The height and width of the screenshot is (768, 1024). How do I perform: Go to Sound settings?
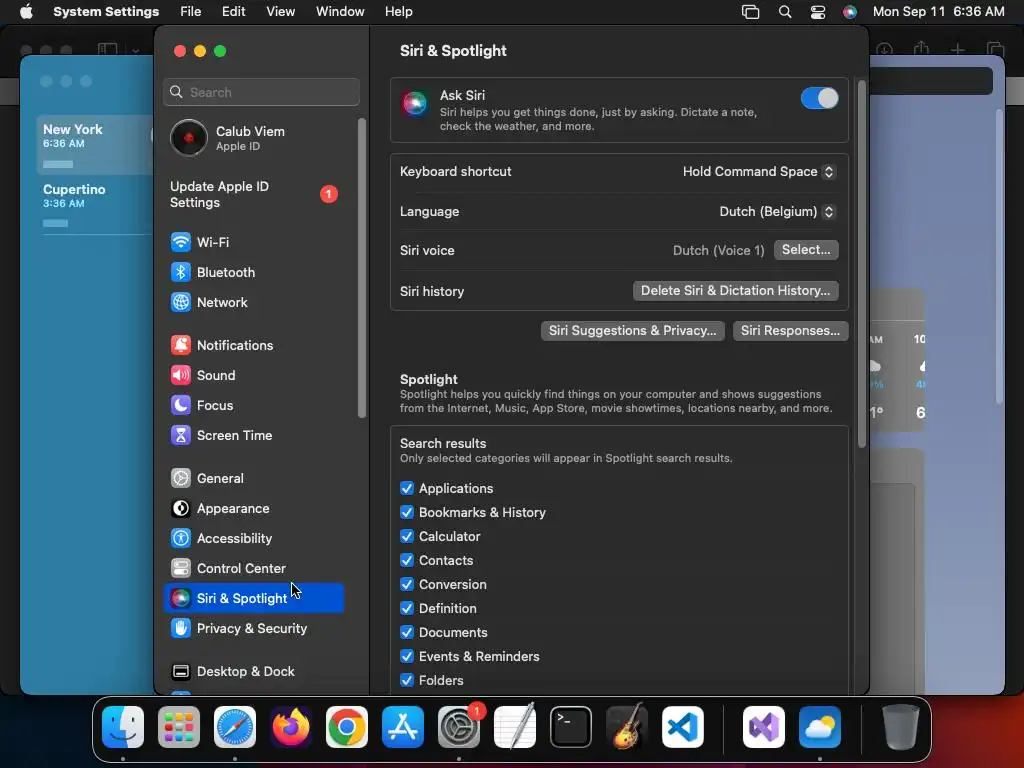tap(253, 376)
